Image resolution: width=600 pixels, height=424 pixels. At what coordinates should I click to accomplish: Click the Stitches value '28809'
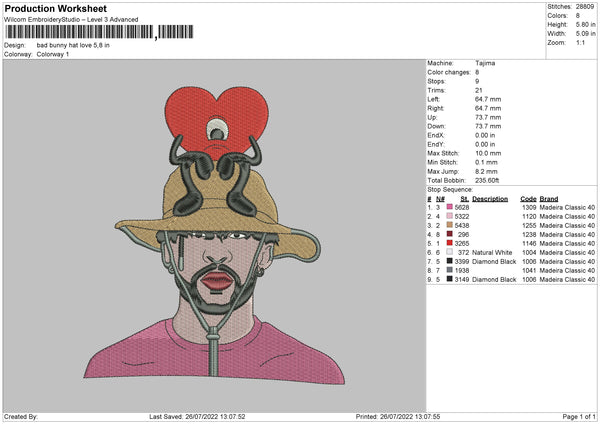click(x=585, y=7)
